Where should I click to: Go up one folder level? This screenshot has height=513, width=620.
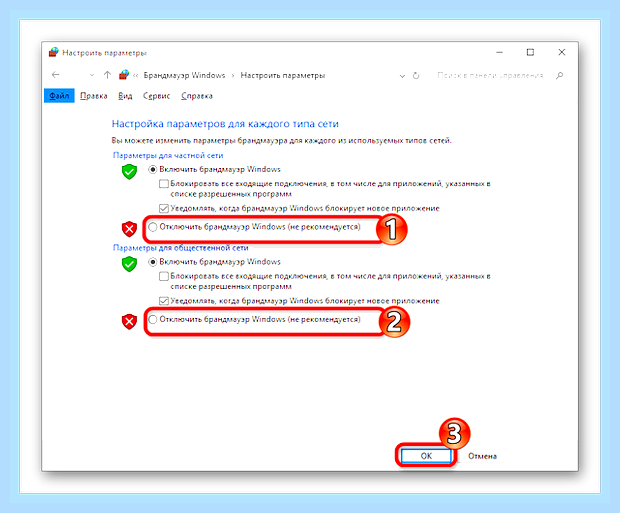point(107,75)
